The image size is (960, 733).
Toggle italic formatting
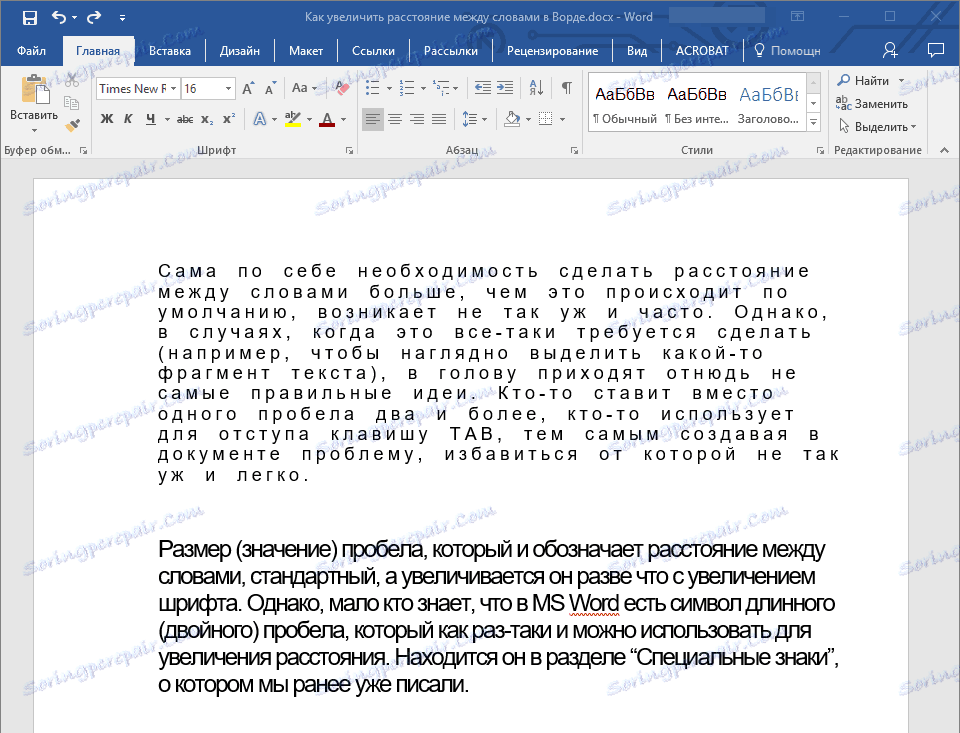(127, 118)
